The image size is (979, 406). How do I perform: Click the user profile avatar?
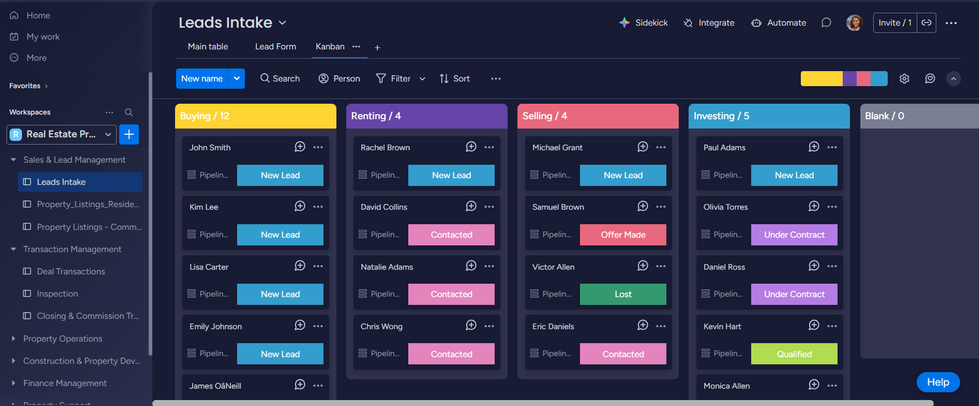(x=854, y=22)
